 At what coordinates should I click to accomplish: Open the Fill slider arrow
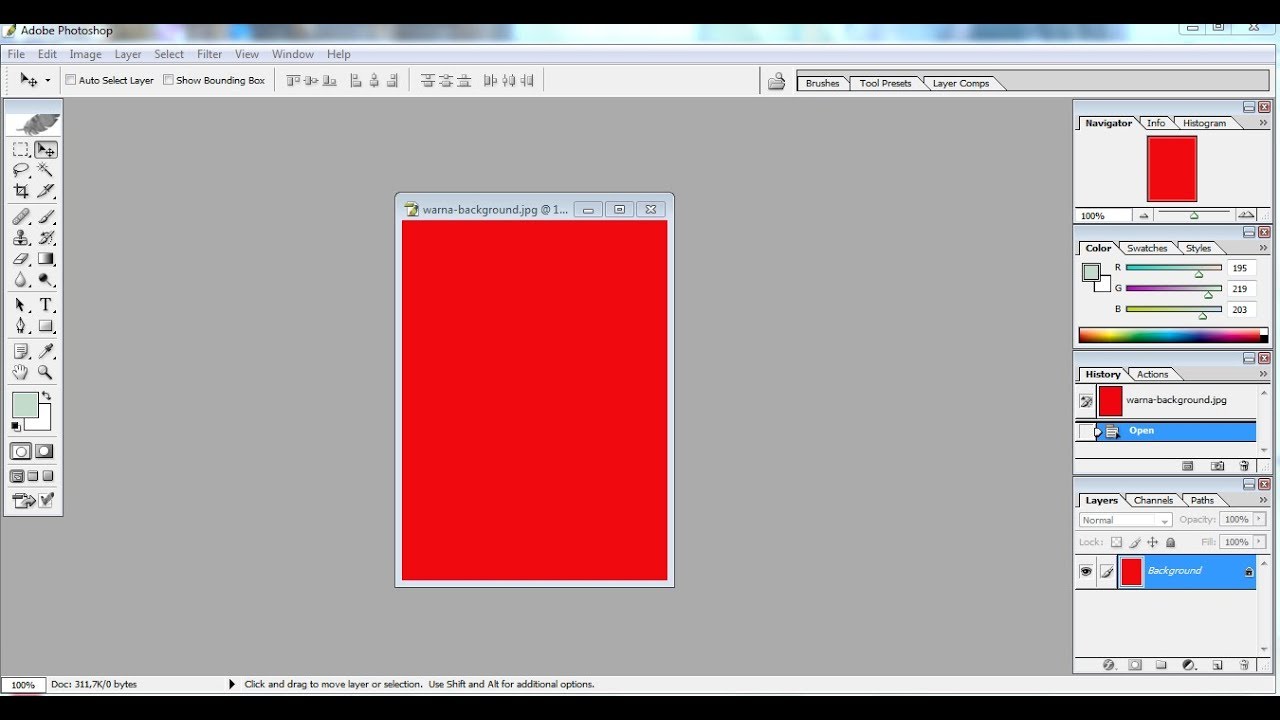tap(1257, 542)
